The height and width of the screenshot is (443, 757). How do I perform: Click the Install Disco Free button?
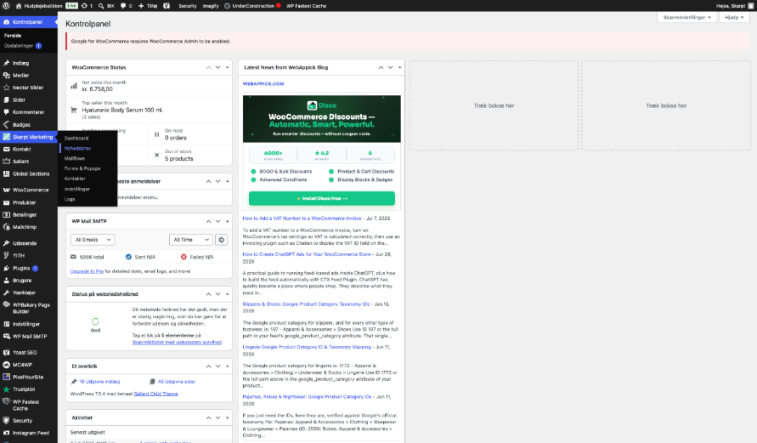point(322,198)
